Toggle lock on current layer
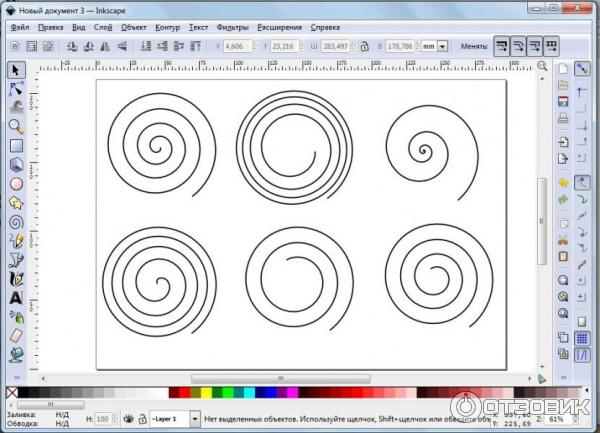 141,418
